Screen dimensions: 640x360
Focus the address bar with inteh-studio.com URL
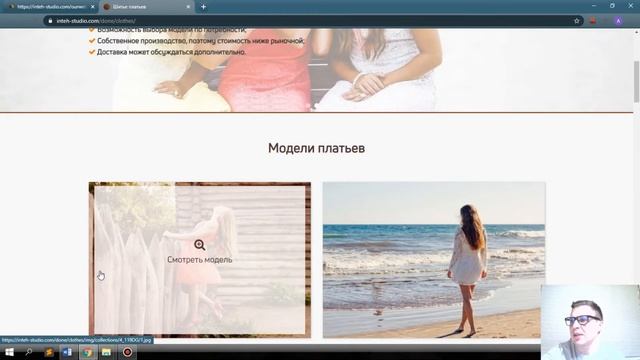312,21
